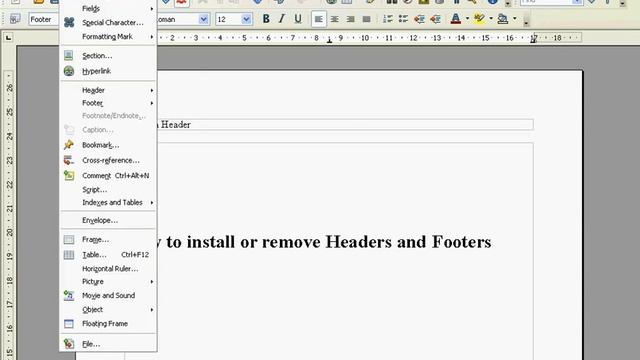Decrease paragraph indent

pos(419,19)
